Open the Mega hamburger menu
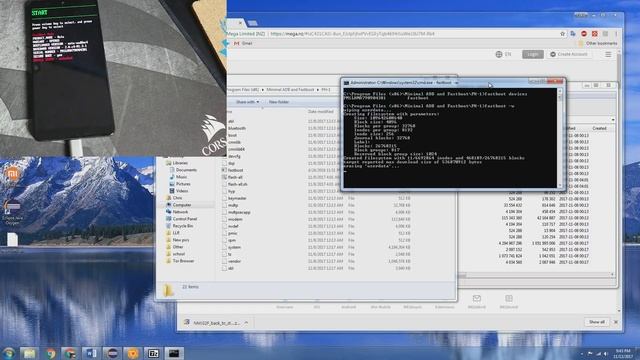 tap(608, 54)
